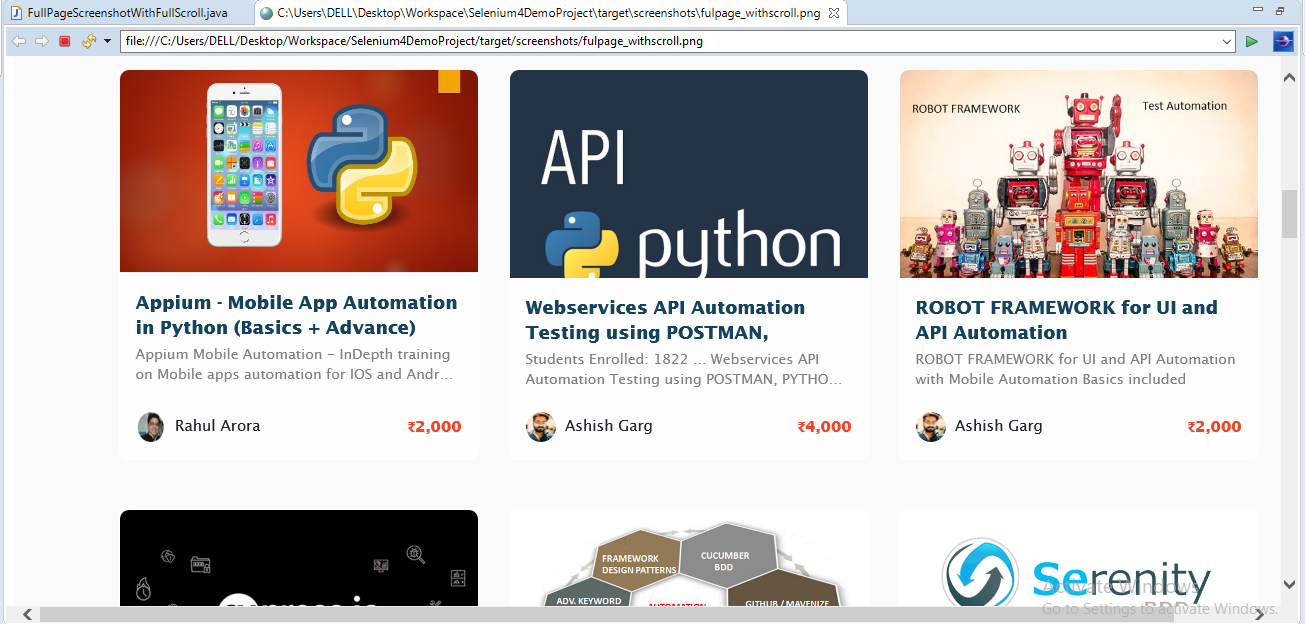The image size is (1305, 624).
Task: Click the ₹4,000 price on Webservices card
Action: click(824, 427)
